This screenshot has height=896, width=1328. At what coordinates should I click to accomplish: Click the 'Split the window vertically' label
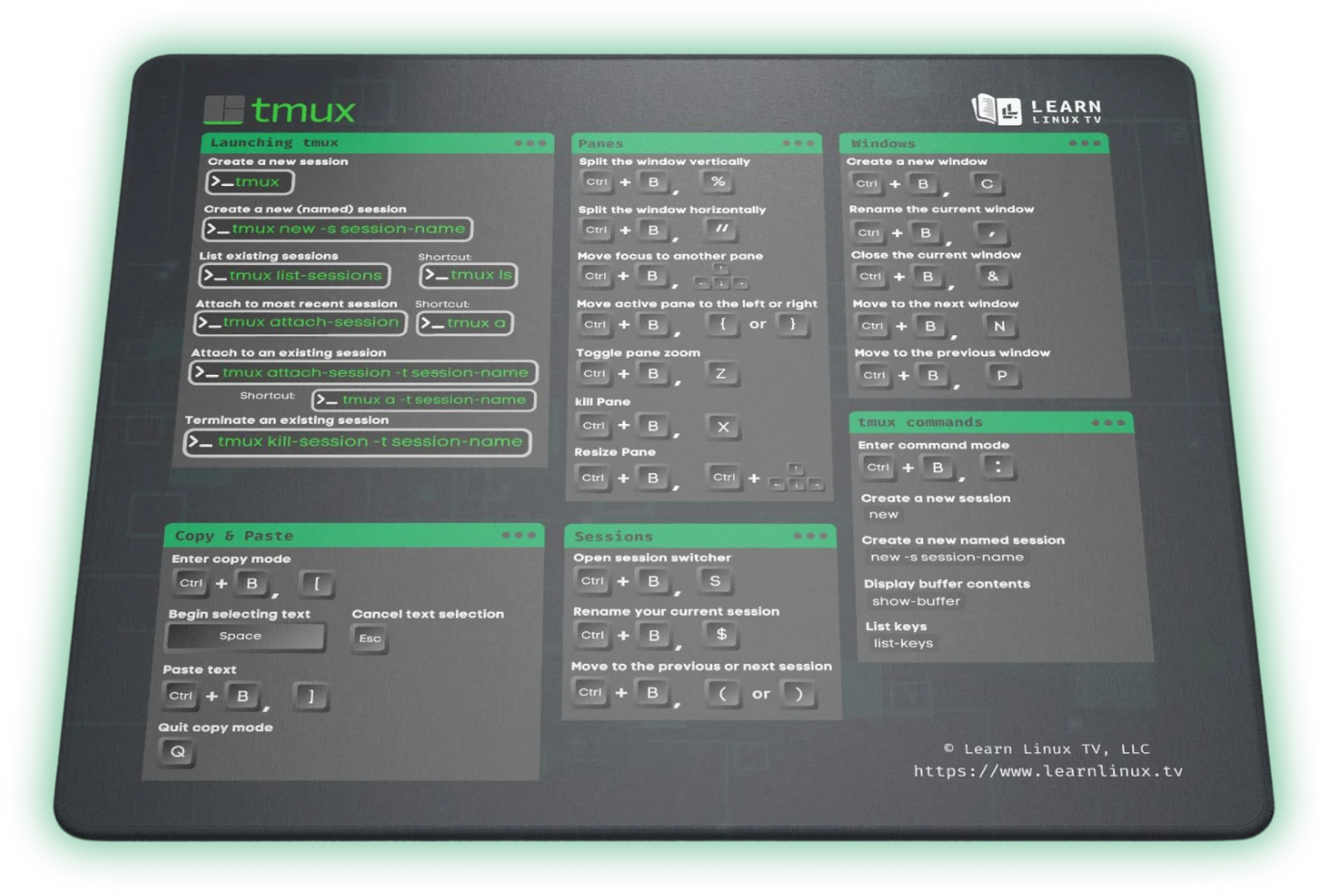tap(664, 162)
